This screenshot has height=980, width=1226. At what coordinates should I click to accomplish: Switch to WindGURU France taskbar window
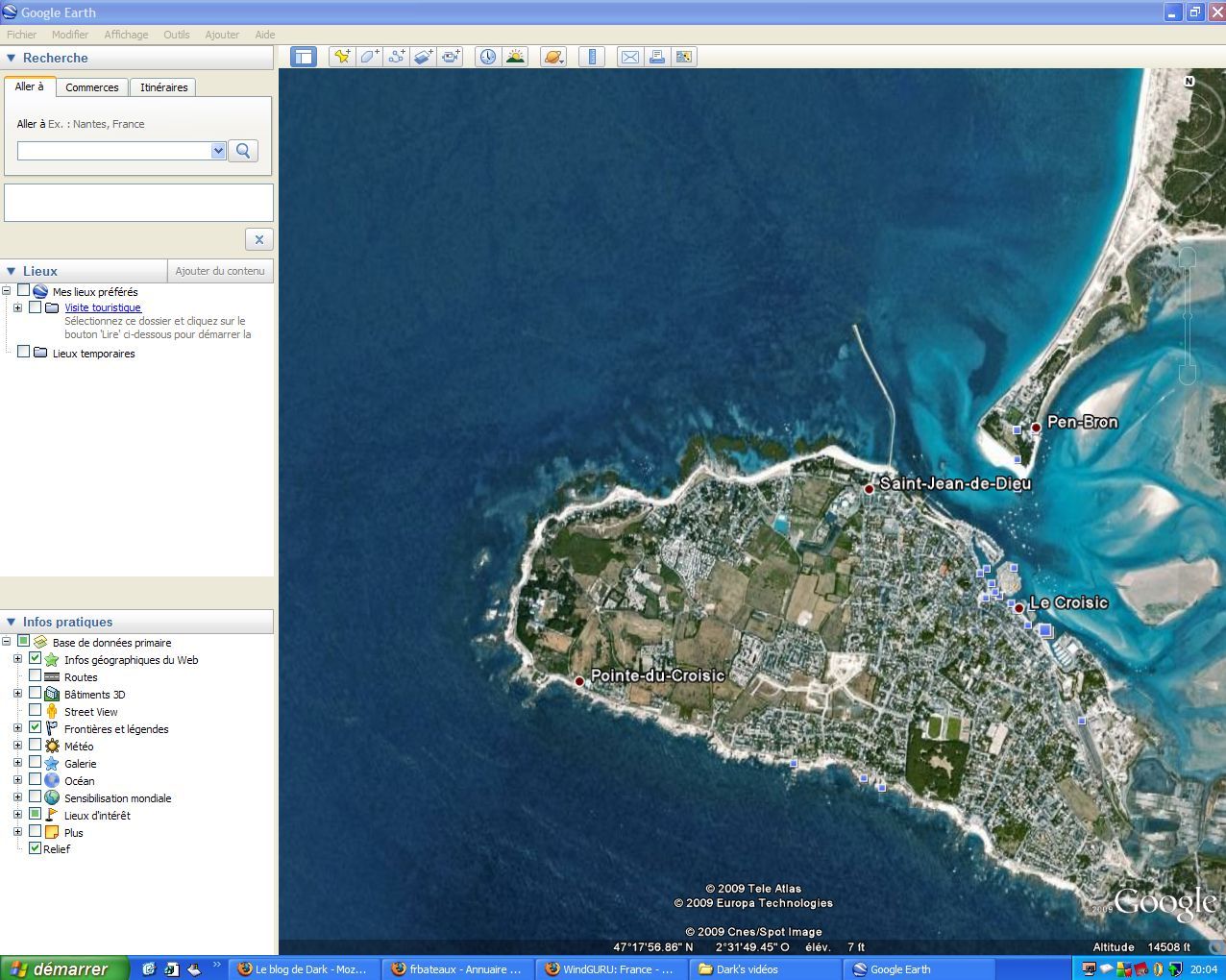tap(611, 969)
